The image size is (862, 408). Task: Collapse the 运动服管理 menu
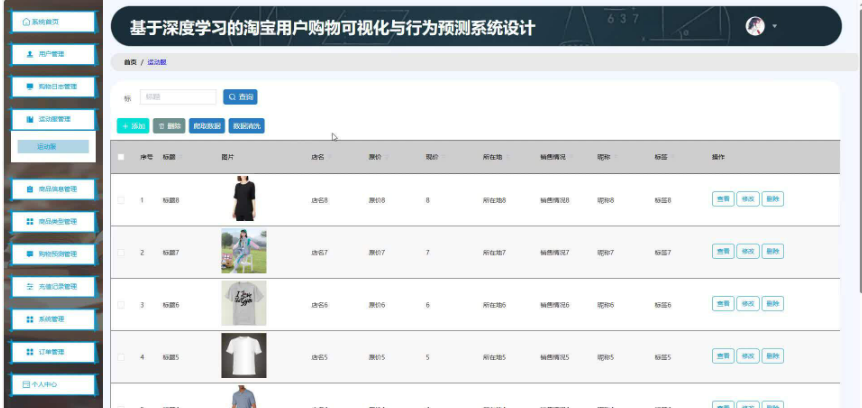pos(53,119)
